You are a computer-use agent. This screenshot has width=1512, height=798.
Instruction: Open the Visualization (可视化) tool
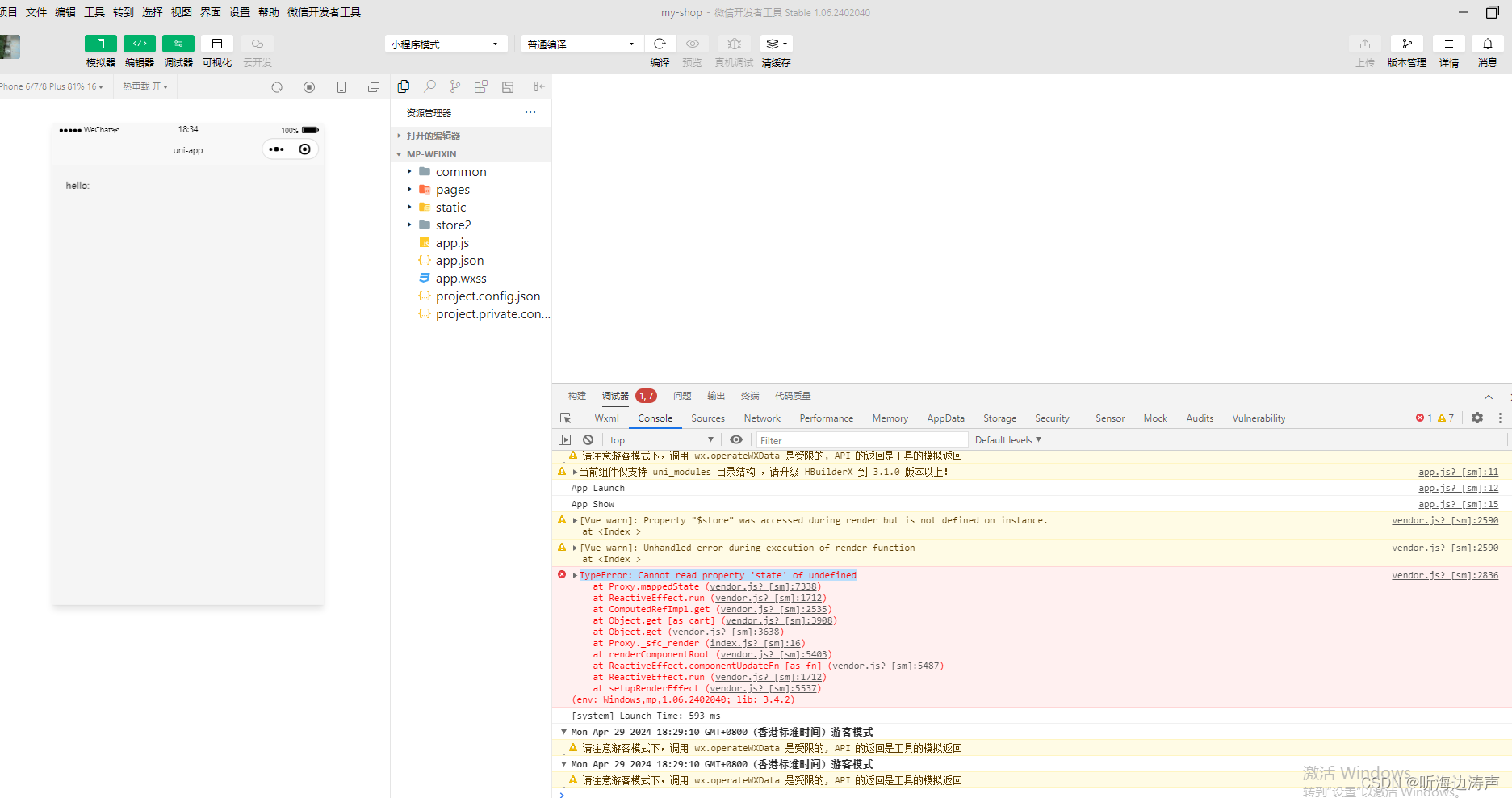(x=216, y=44)
